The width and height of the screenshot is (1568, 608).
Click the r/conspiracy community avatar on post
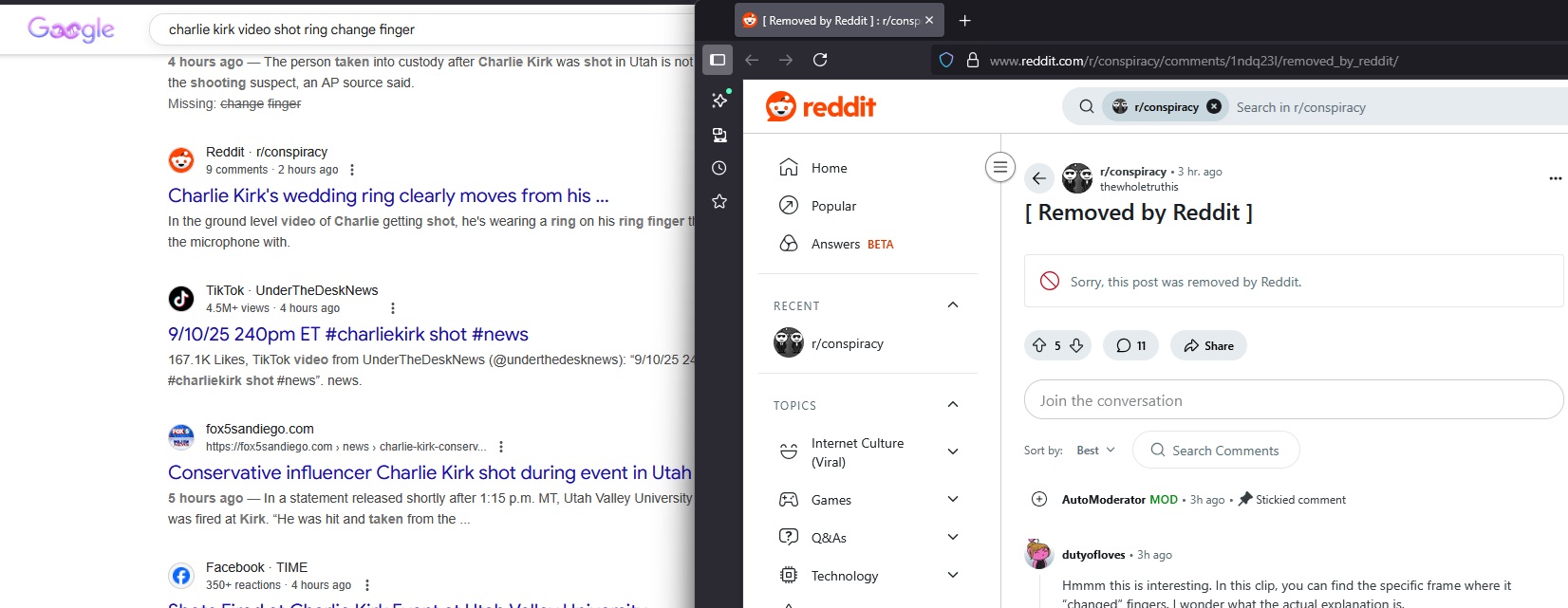click(1077, 178)
